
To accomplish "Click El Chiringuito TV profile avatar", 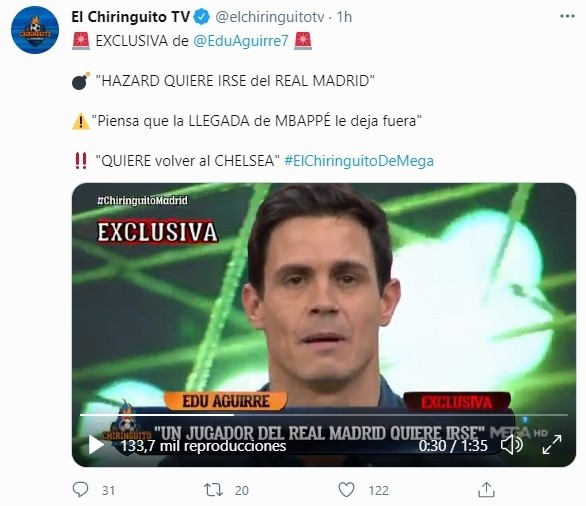I will tap(35, 30).
